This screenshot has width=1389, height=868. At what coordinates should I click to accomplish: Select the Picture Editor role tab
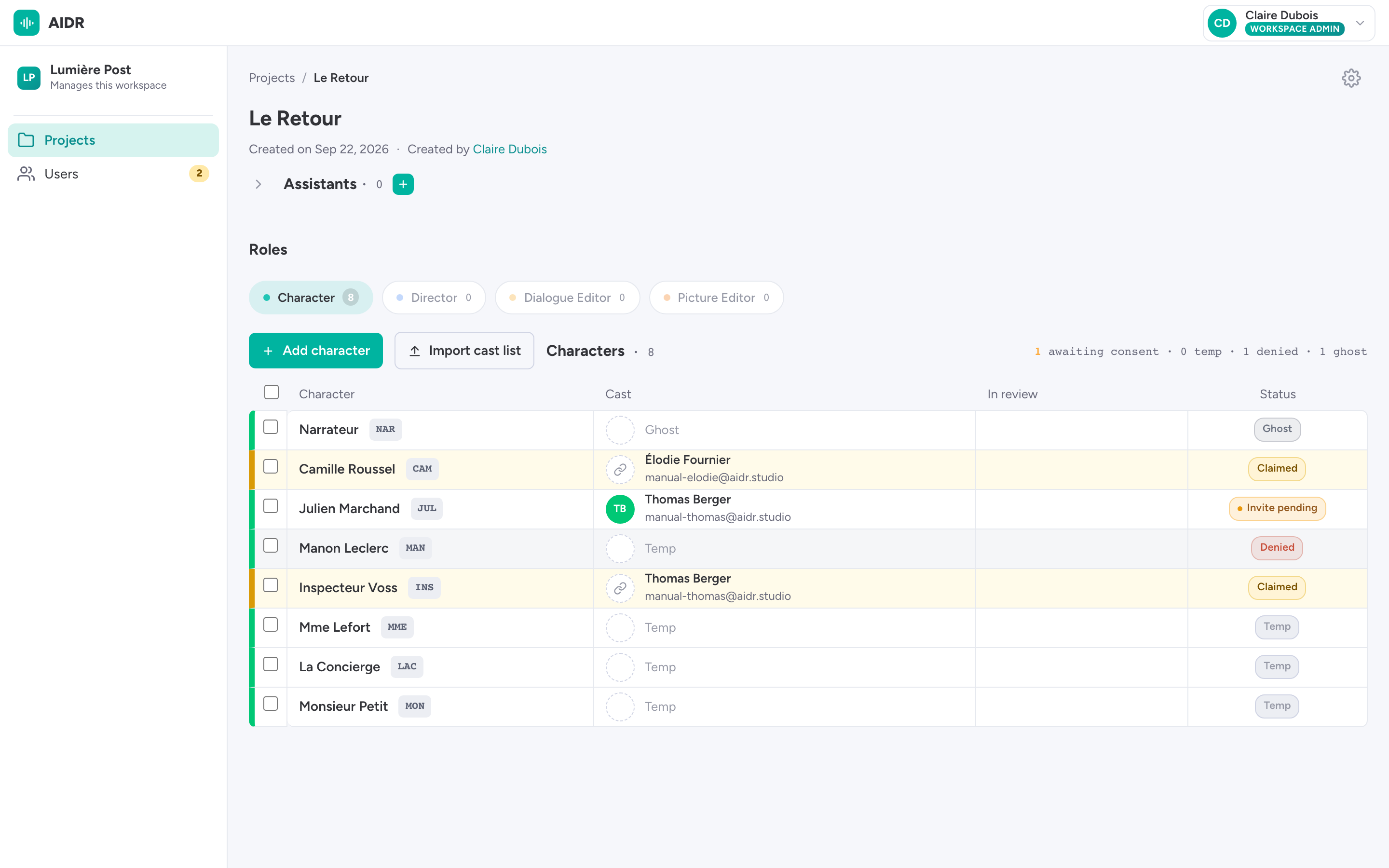click(x=716, y=298)
